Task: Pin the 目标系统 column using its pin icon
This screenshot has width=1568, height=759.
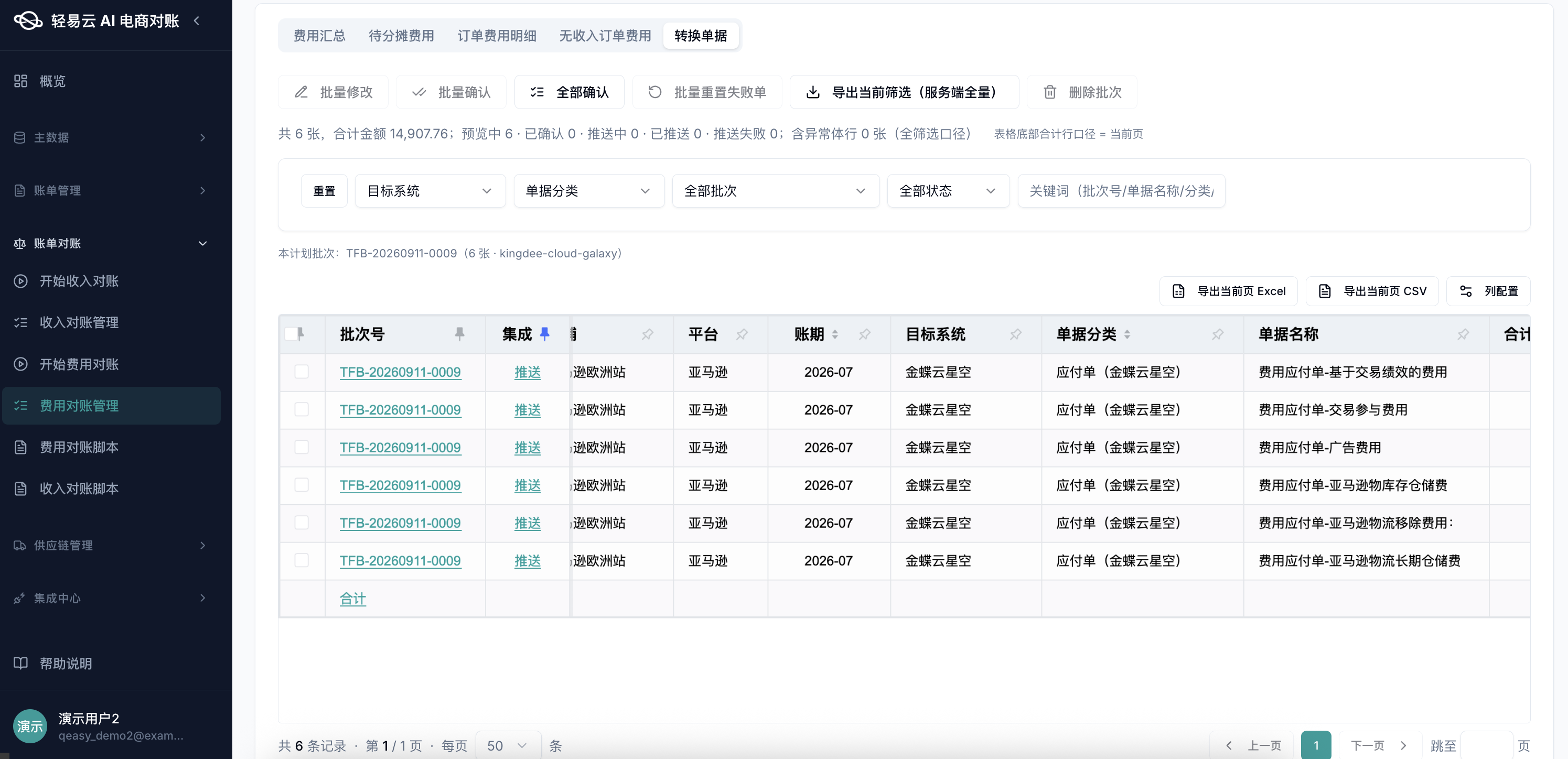Action: click(1016, 334)
